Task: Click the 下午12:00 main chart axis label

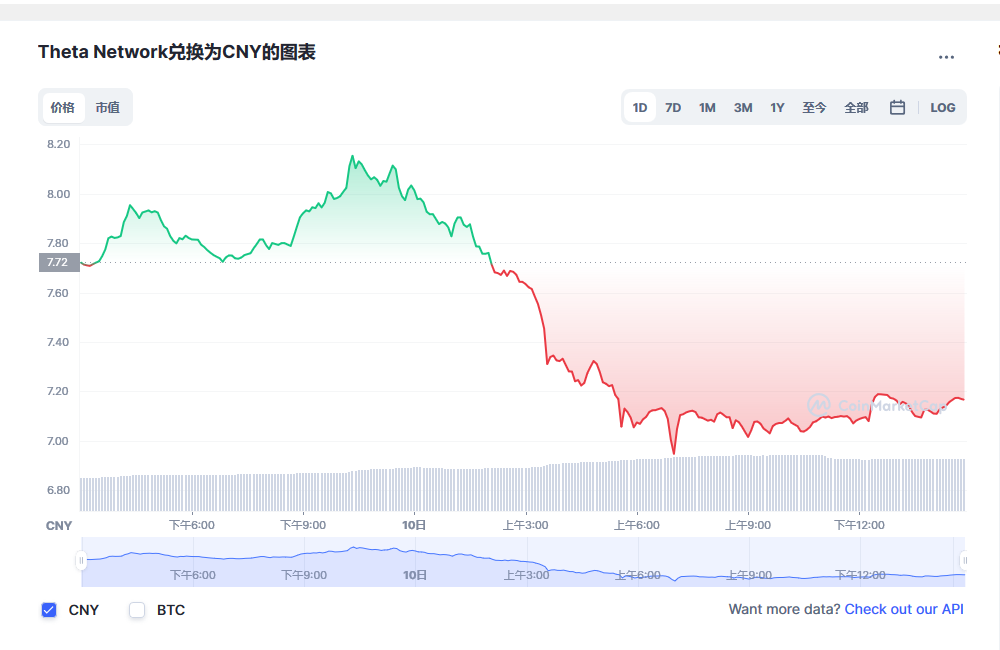Action: tap(859, 525)
